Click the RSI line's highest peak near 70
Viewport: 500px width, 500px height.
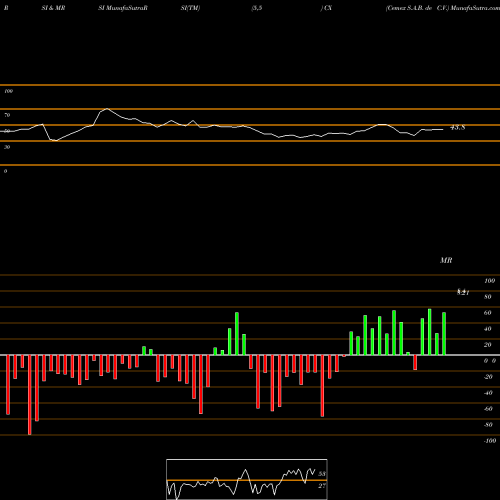[x=107, y=109]
